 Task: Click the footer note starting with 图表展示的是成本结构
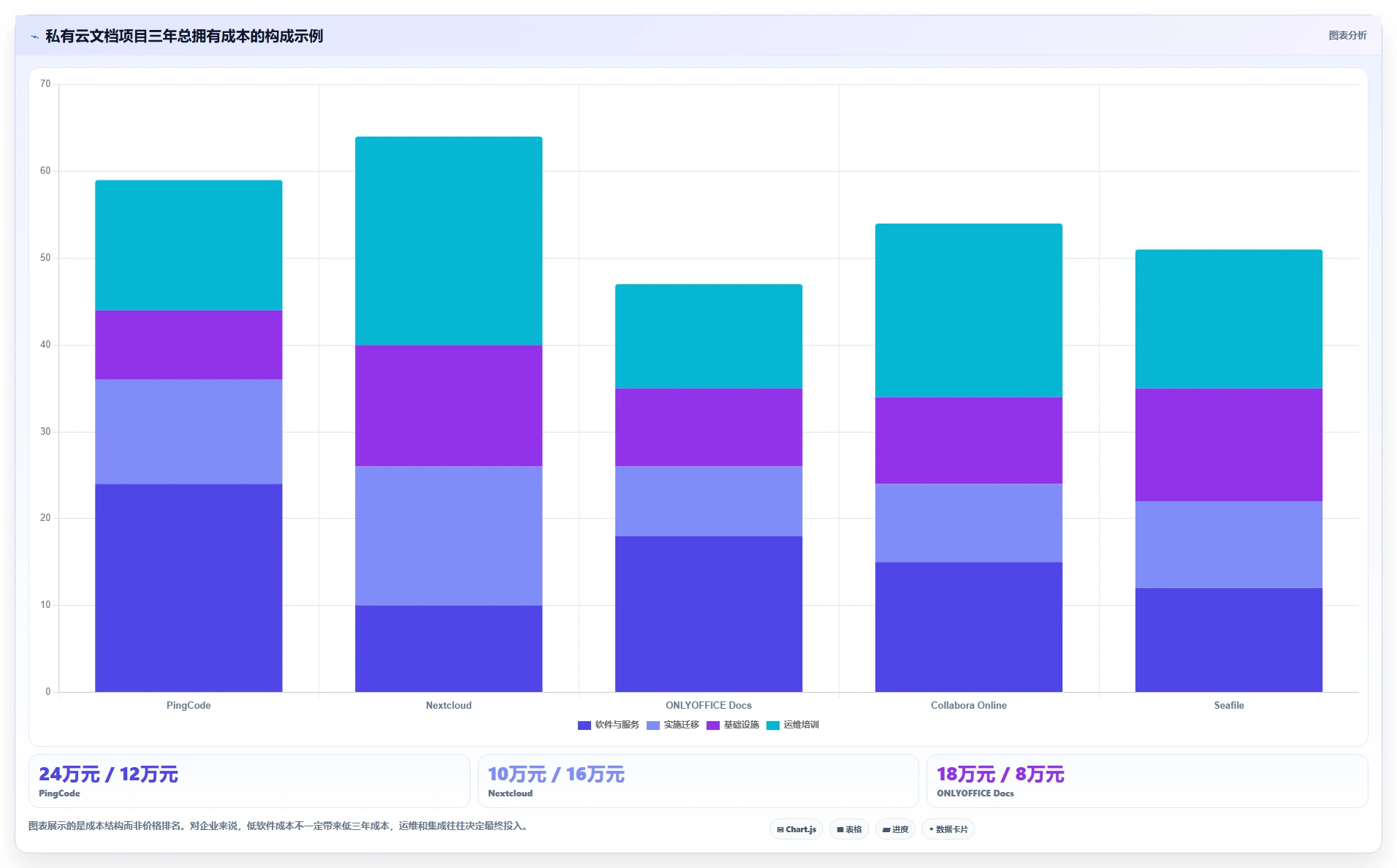point(278,826)
